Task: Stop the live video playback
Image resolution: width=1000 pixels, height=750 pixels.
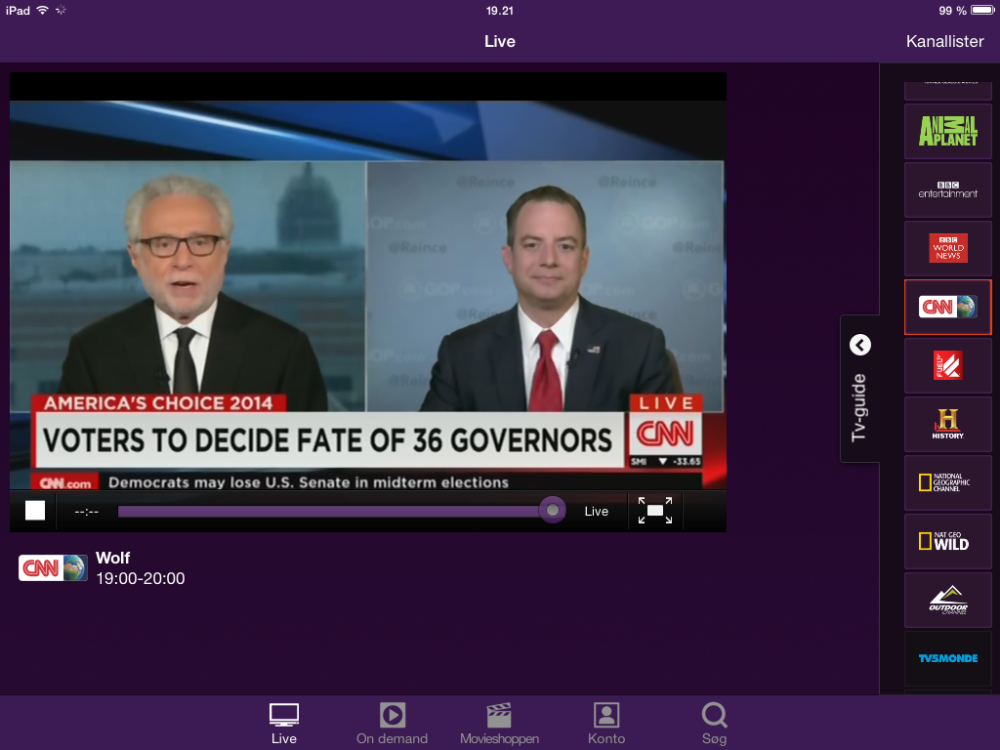Action: tap(35, 510)
